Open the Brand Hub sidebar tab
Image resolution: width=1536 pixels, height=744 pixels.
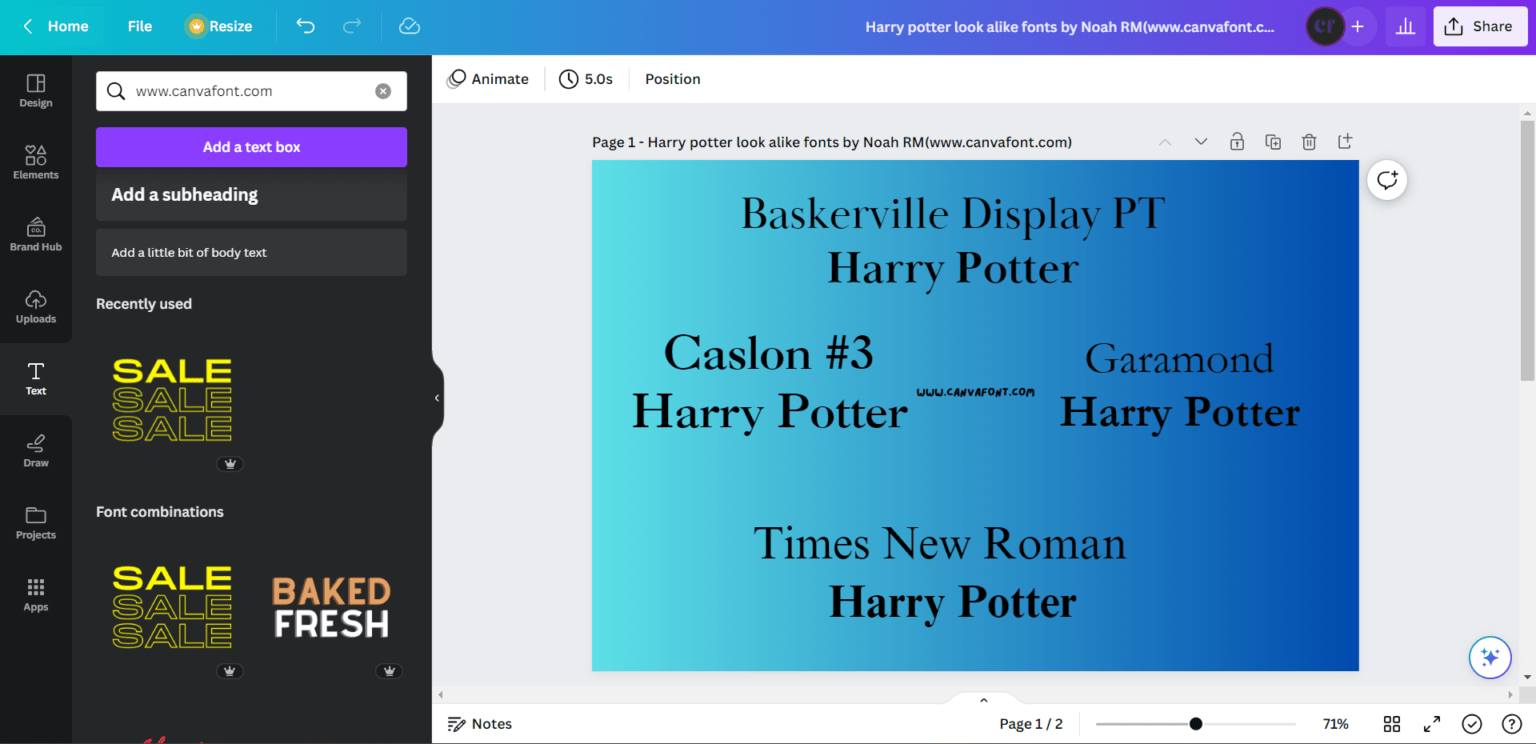[36, 234]
